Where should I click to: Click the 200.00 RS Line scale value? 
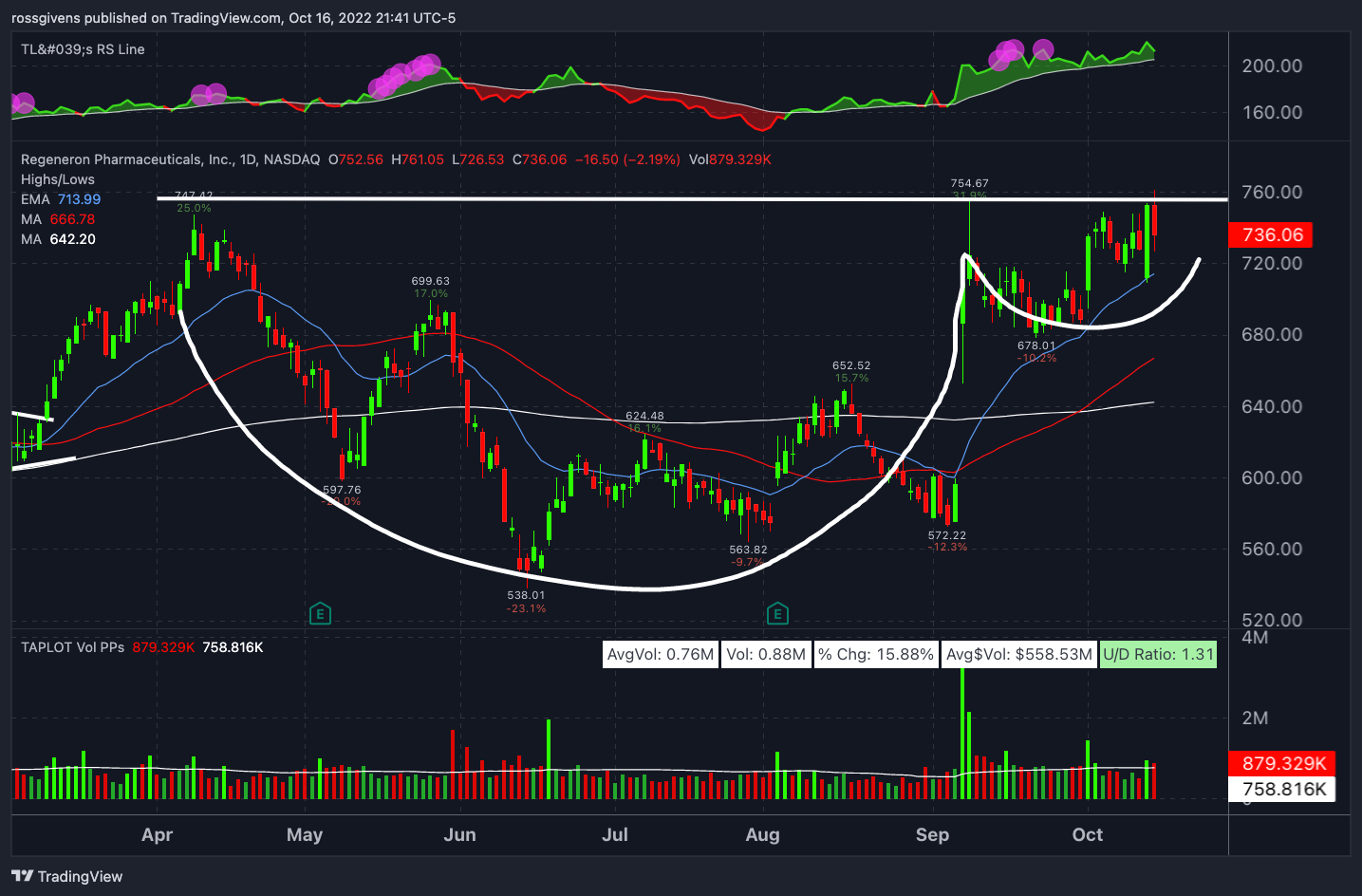tap(1272, 65)
